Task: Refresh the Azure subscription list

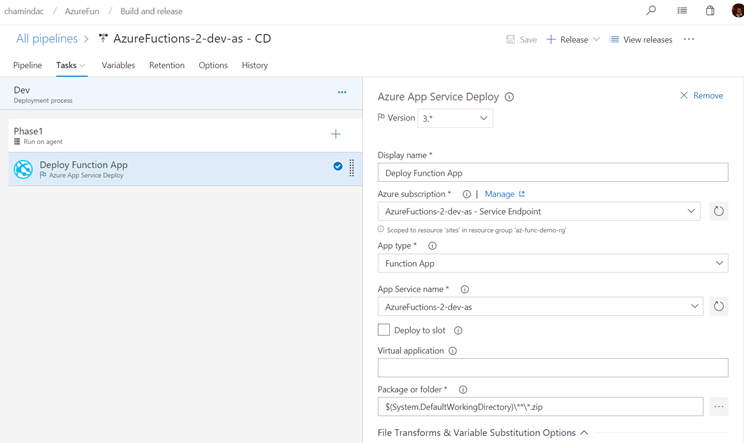Action: pyautogui.click(x=718, y=211)
